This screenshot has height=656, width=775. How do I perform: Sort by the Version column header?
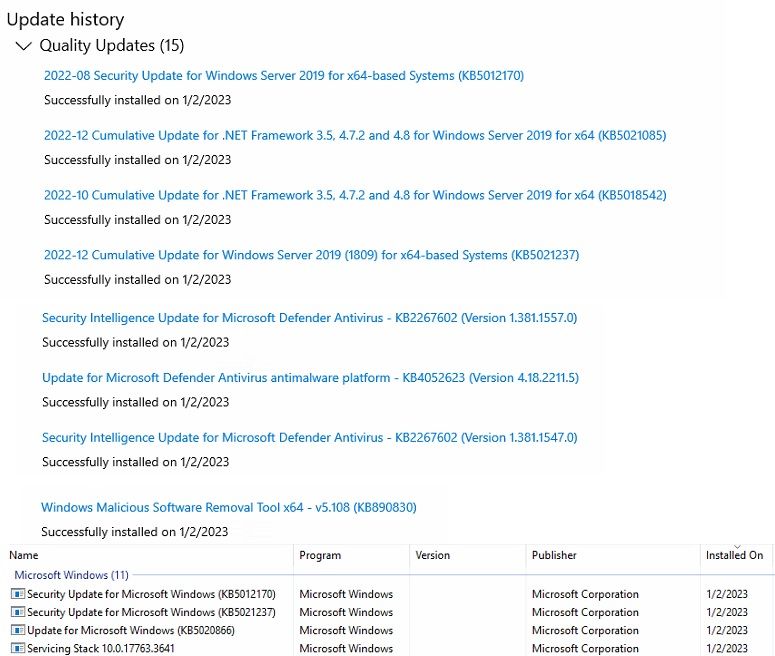[468, 555]
